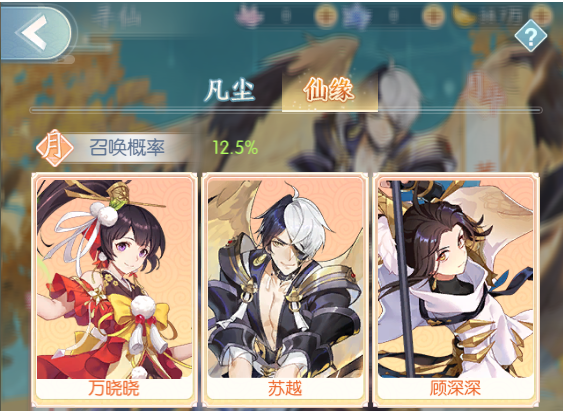The height and width of the screenshot is (411, 563).
Task: Click the 苏越 name label
Action: pyautogui.click(x=285, y=389)
